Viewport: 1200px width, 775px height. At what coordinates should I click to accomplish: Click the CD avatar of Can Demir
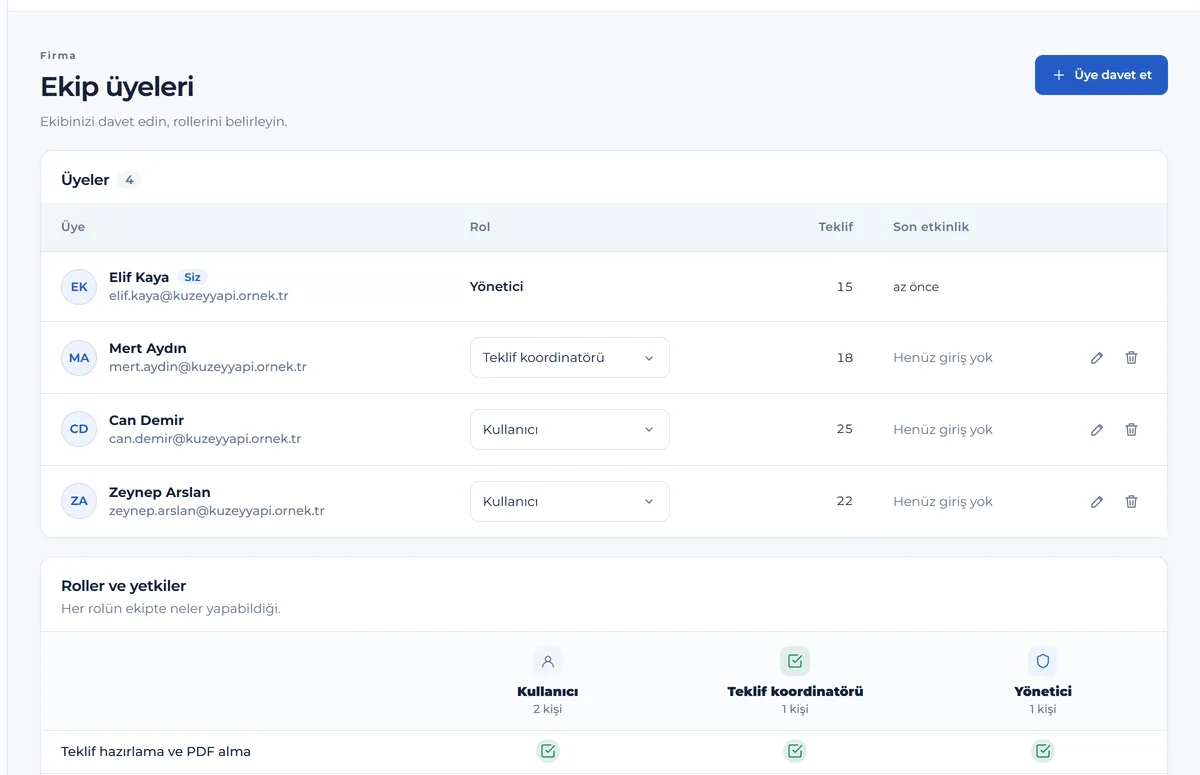(79, 430)
